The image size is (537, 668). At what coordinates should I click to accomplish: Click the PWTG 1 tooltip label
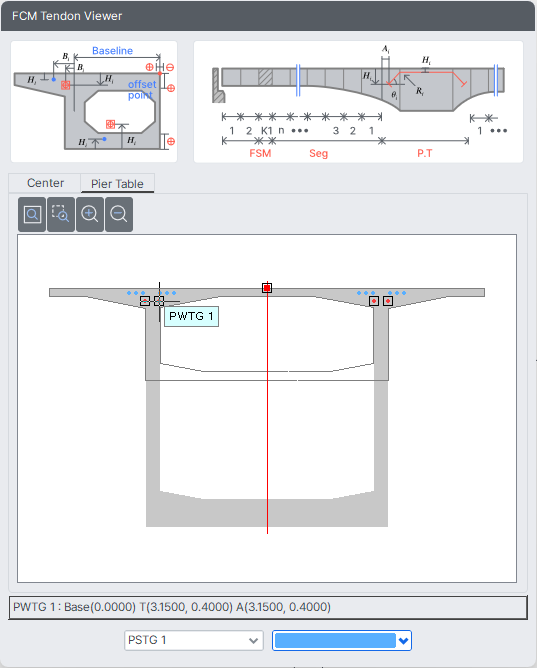tap(192, 316)
